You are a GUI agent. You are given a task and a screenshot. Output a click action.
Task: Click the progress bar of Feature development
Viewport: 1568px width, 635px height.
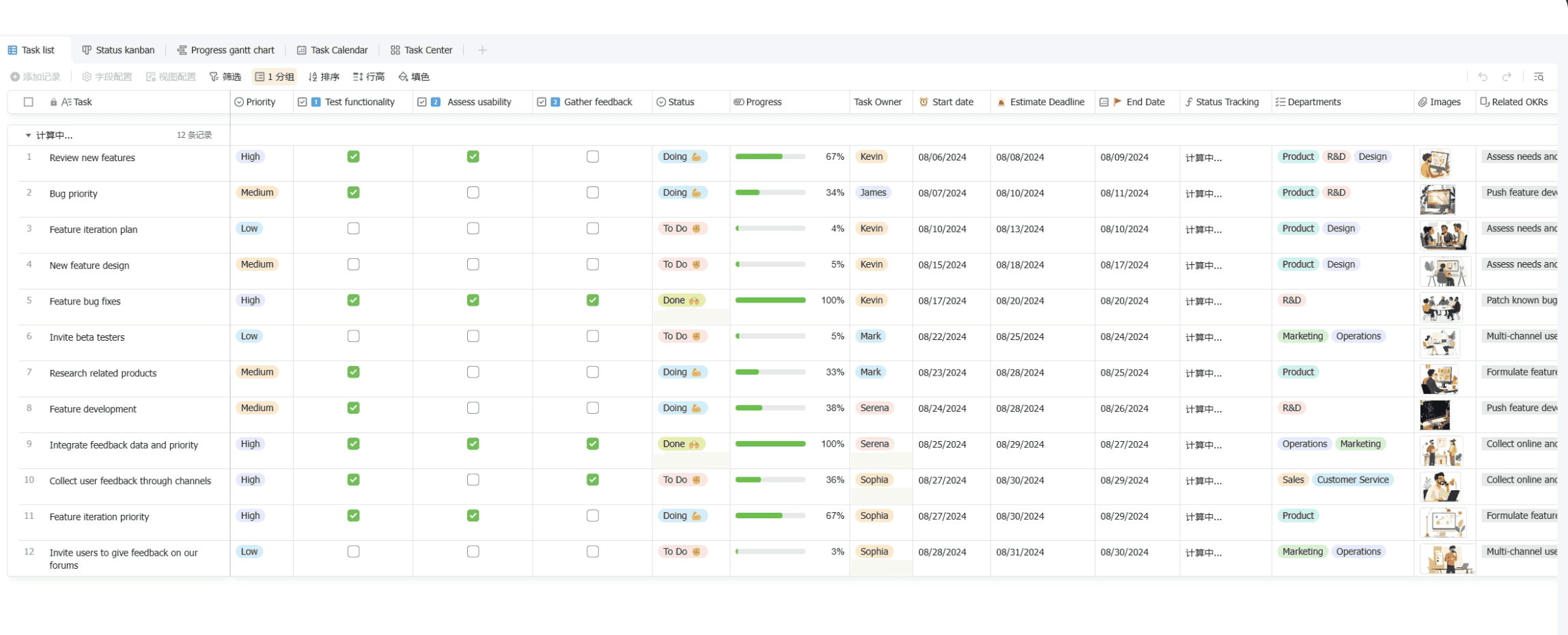pyautogui.click(x=770, y=408)
